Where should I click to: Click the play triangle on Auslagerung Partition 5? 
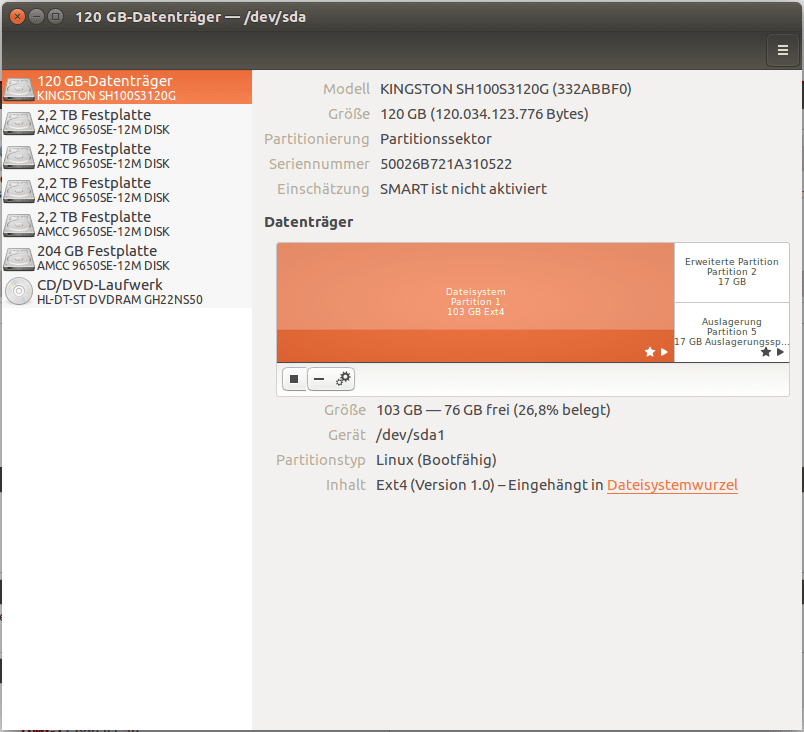click(780, 352)
